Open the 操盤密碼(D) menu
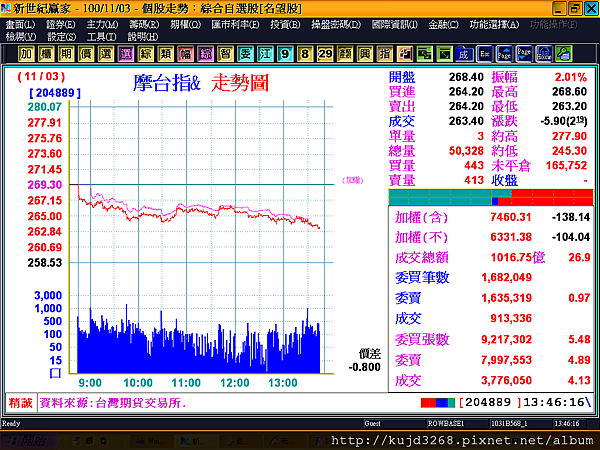This screenshot has width=600, height=450. pyautogui.click(x=336, y=25)
